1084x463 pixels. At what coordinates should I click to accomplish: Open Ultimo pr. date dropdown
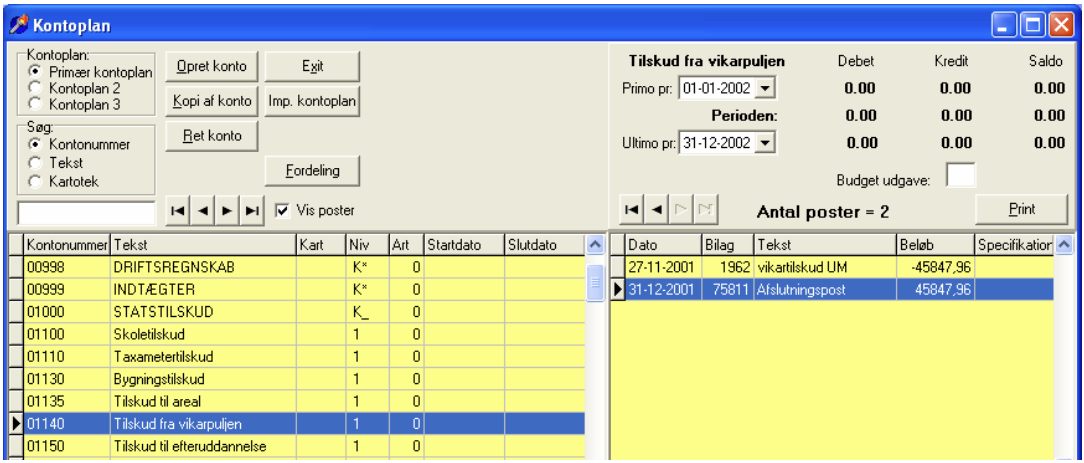tap(765, 143)
